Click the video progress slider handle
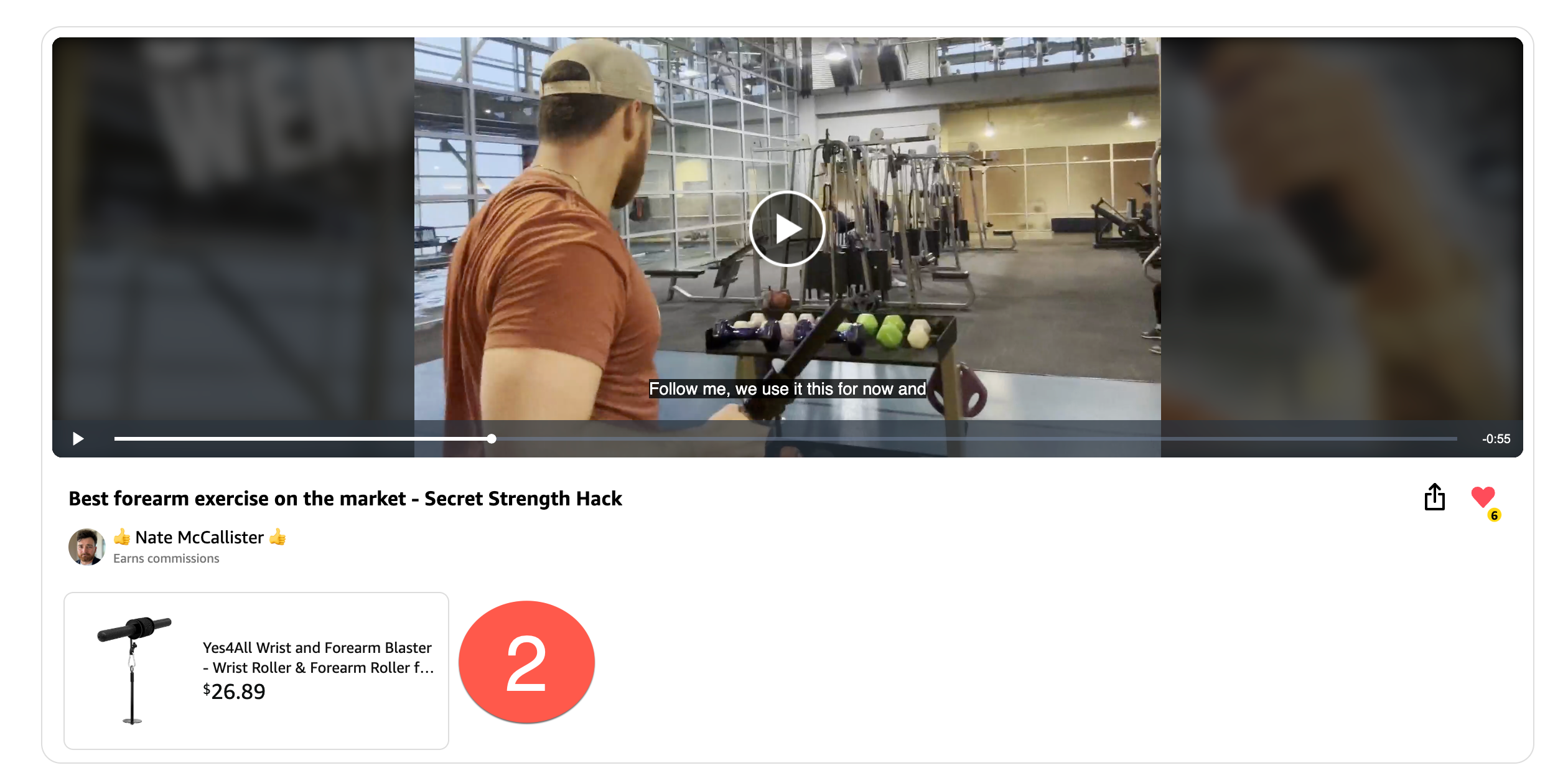This screenshot has height=778, width=1568. click(492, 439)
